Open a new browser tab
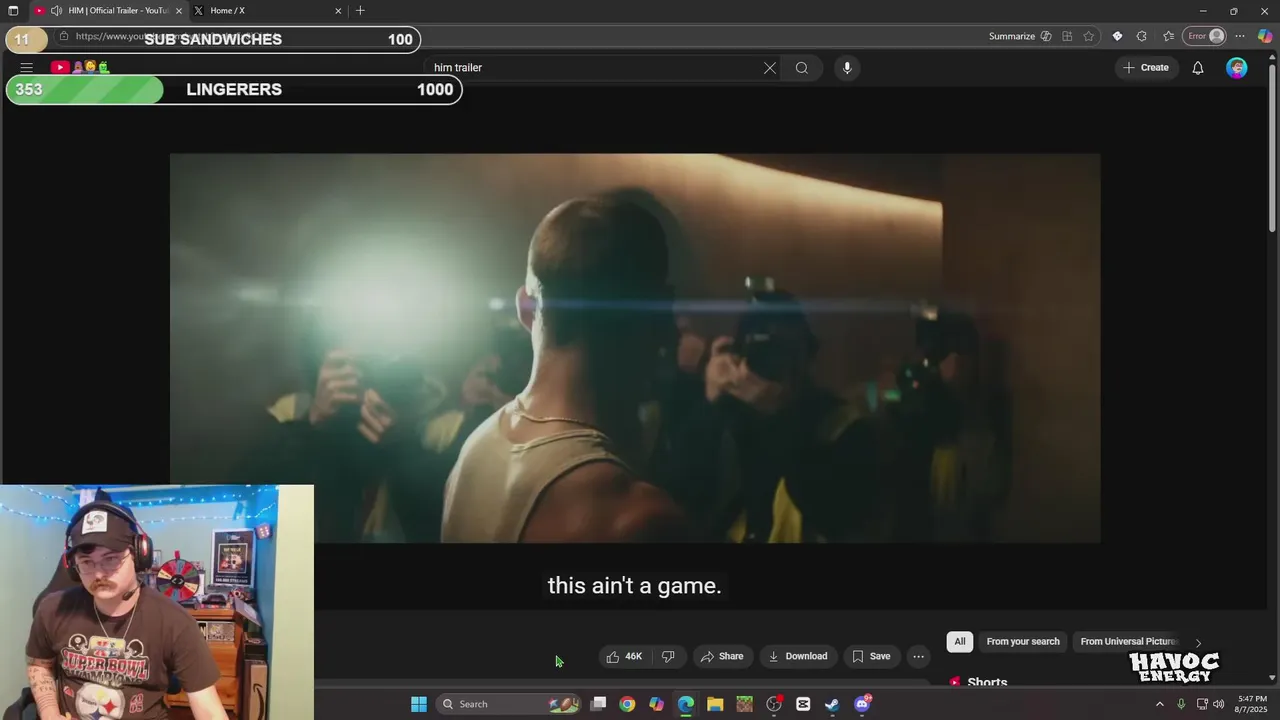Image resolution: width=1280 pixels, height=720 pixels. click(x=360, y=11)
